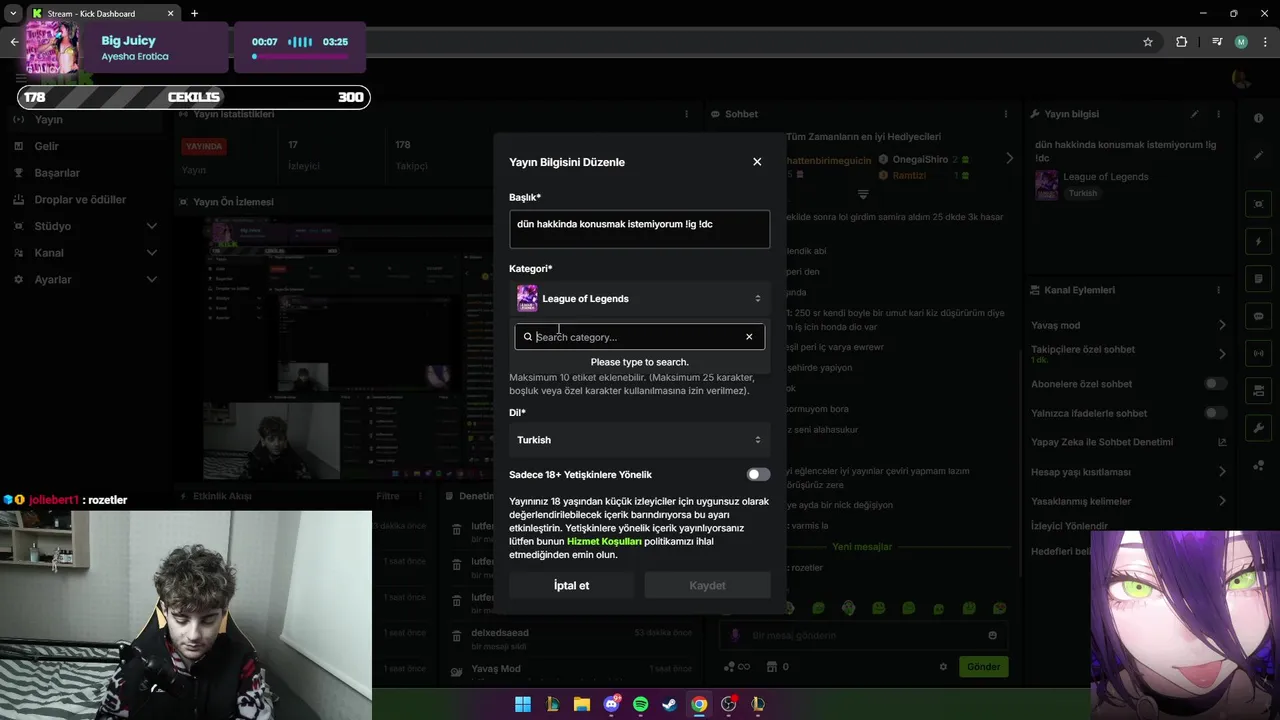This screenshot has height=720, width=1280.
Task: Open the tab search dropdown arrow
Action: (13, 13)
